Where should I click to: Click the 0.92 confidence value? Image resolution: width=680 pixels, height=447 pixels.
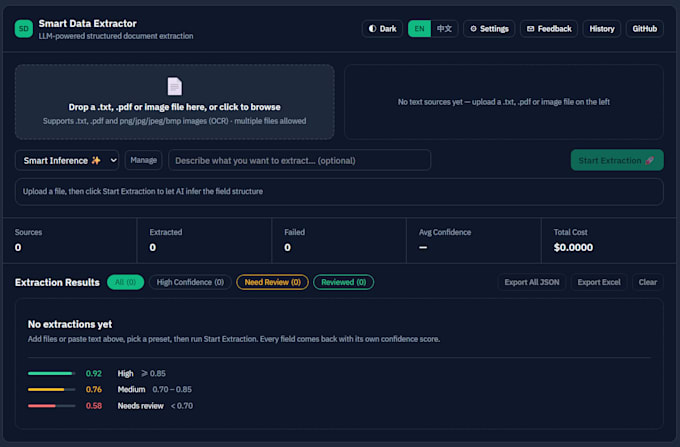point(94,373)
